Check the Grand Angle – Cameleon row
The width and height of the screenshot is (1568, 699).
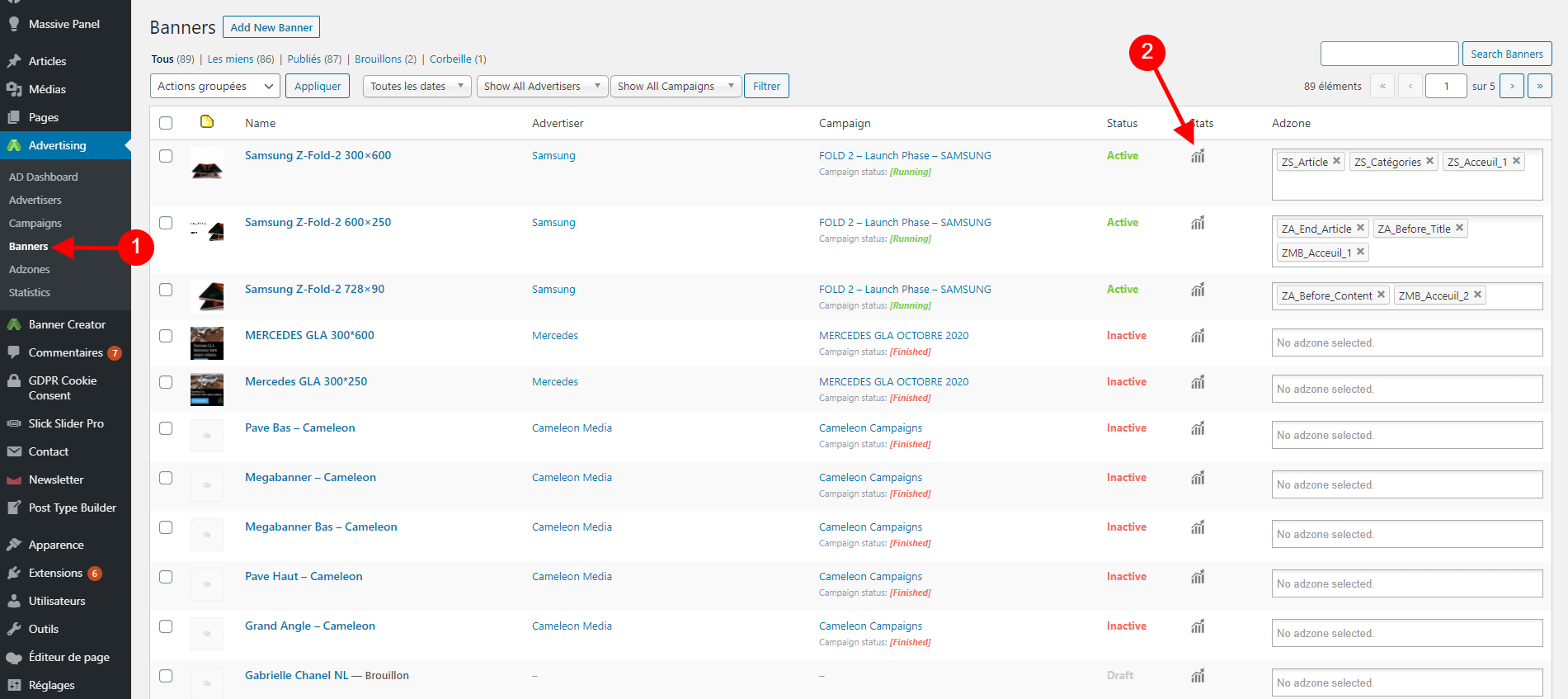point(166,626)
